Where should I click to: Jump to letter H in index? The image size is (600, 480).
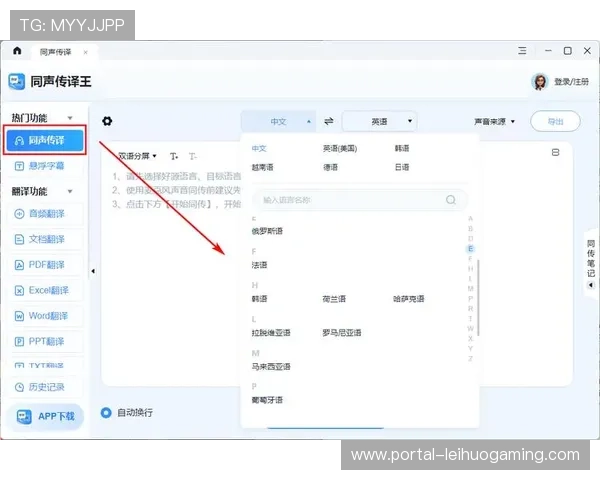pos(471,269)
